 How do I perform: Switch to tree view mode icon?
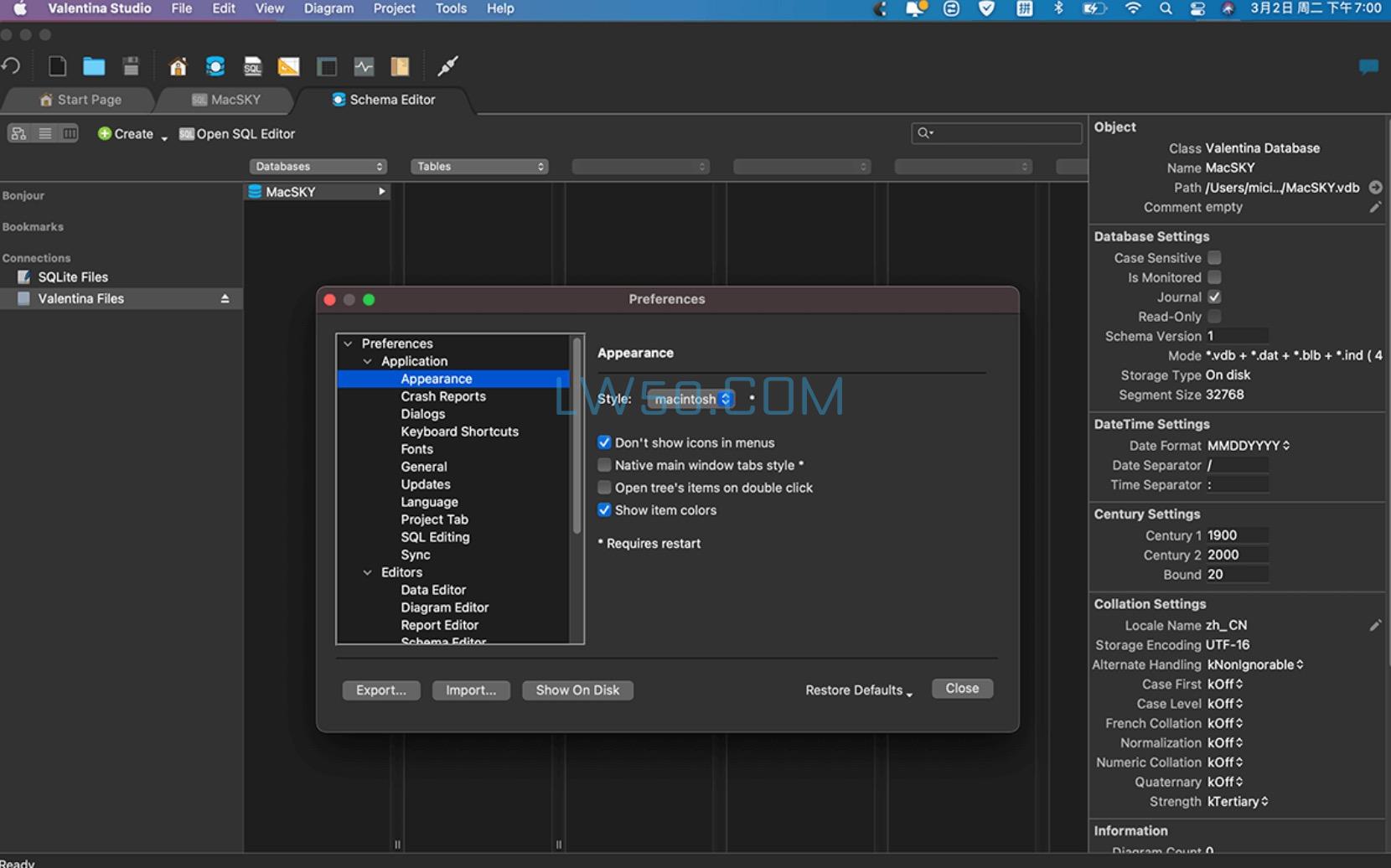tap(18, 133)
